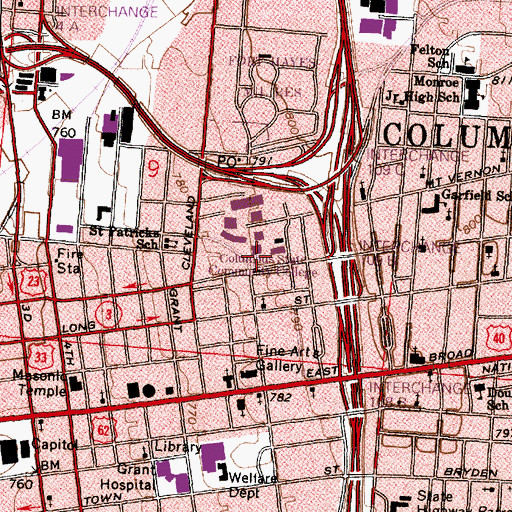Click the EAST street label near Broad
512x512 pixels.
[322, 371]
